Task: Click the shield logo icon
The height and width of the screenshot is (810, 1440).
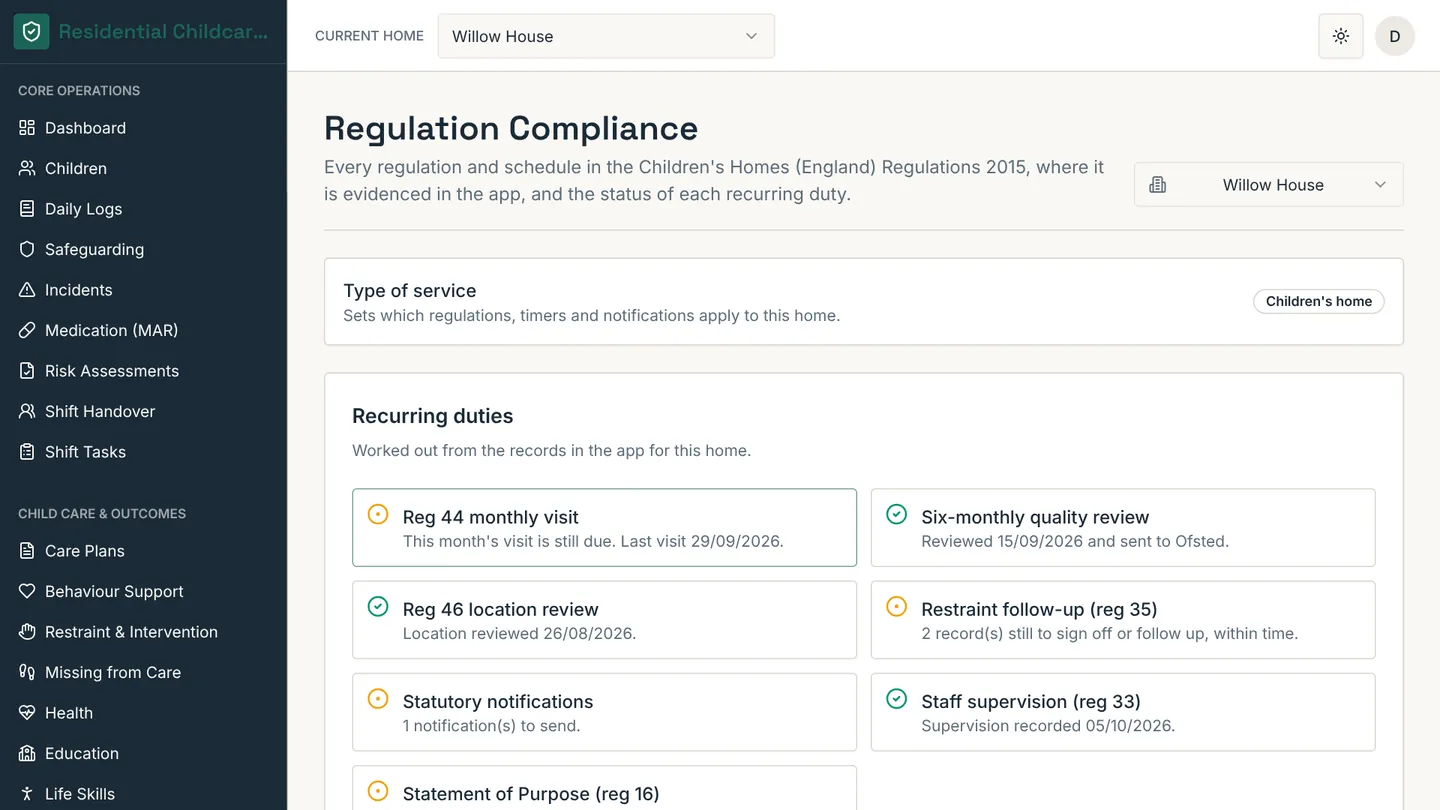Action: pos(31,32)
